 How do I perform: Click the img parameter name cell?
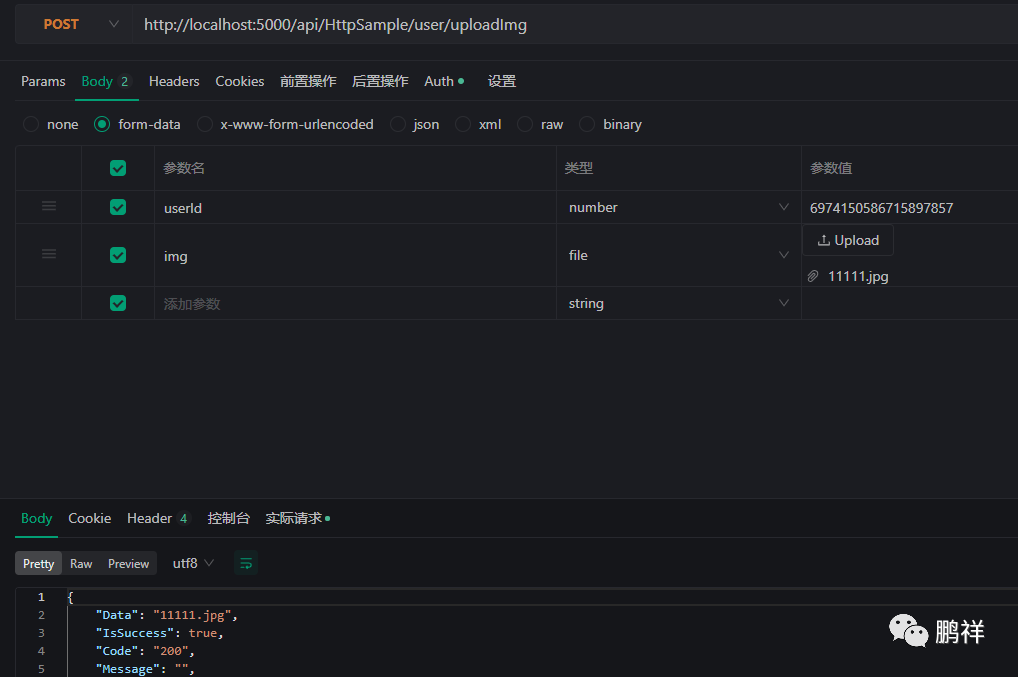(x=355, y=256)
